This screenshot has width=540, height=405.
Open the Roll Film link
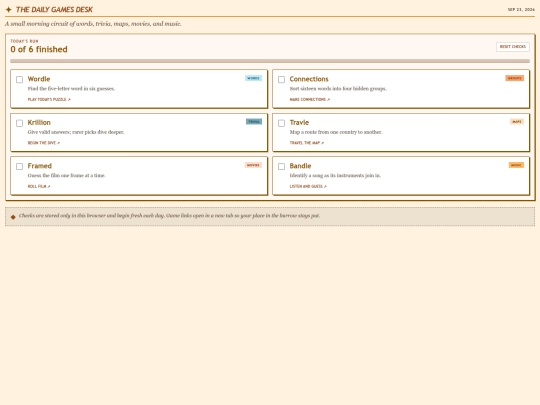(x=39, y=186)
